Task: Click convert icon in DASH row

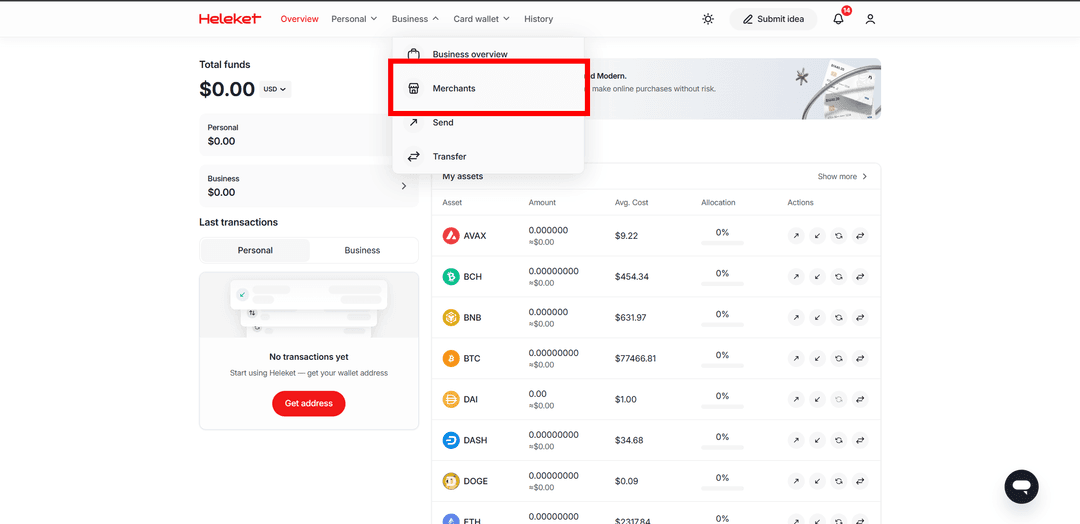Action: [838, 440]
